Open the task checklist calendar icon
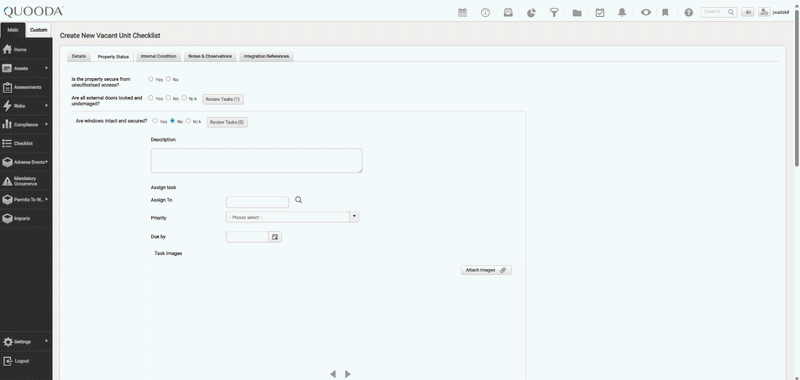This screenshot has height=380, width=800. pyautogui.click(x=600, y=13)
